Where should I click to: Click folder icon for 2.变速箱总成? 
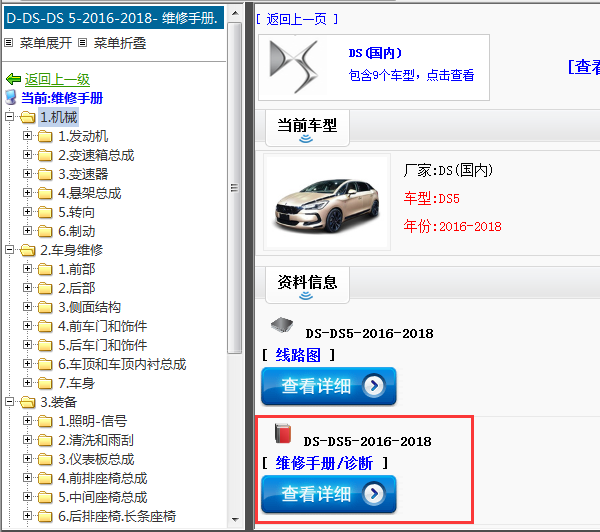pyautogui.click(x=45, y=155)
